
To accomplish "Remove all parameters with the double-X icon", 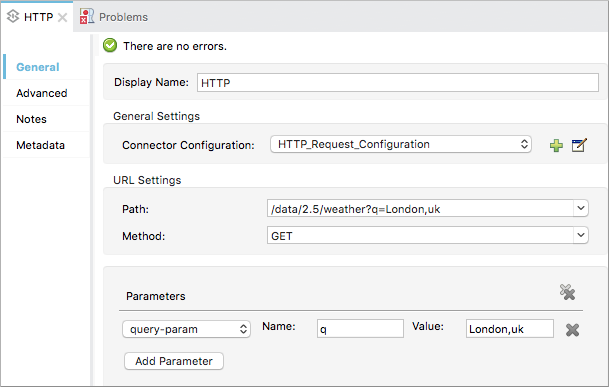I will (x=567, y=292).
